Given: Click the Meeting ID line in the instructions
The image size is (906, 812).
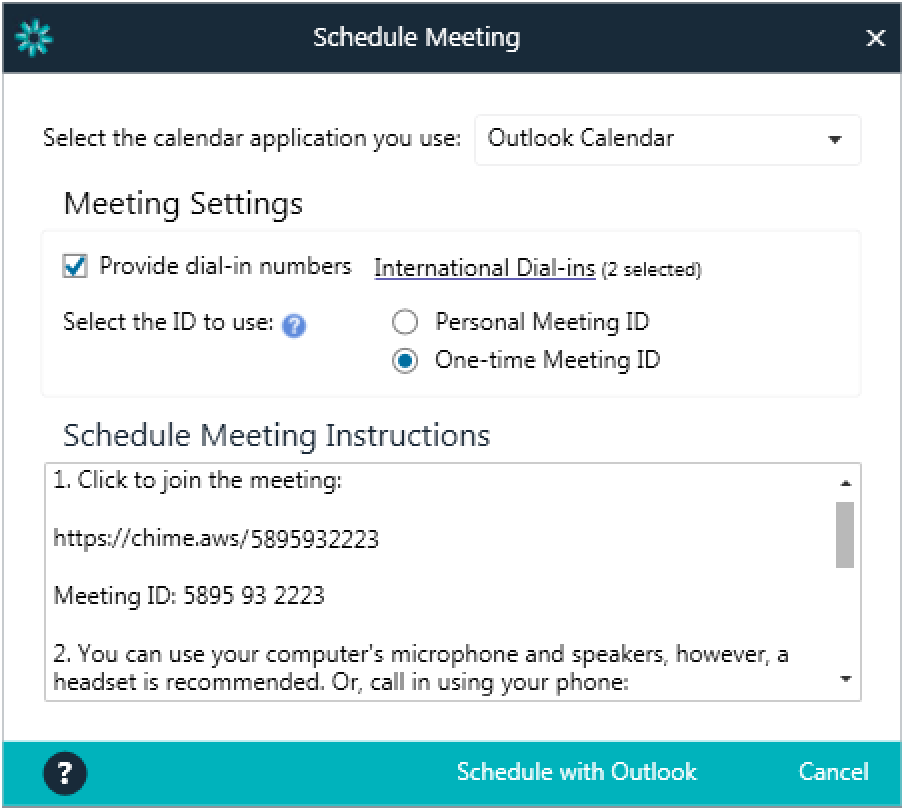Looking at the screenshot, I should point(189,596).
